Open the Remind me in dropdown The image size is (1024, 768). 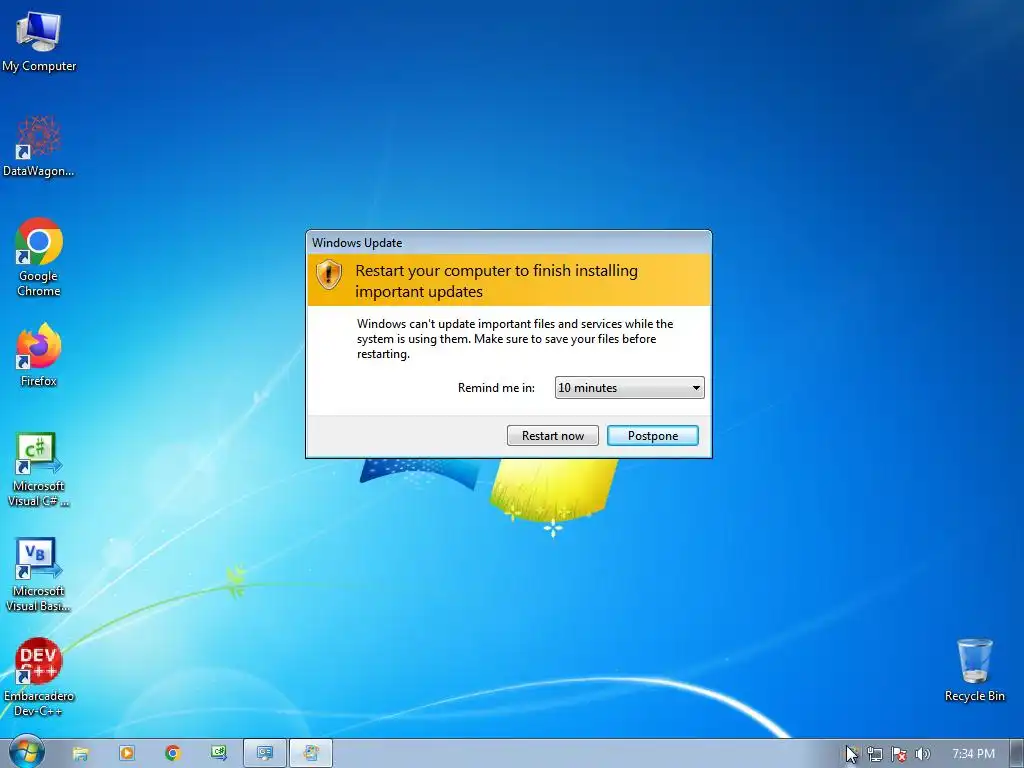coord(629,387)
